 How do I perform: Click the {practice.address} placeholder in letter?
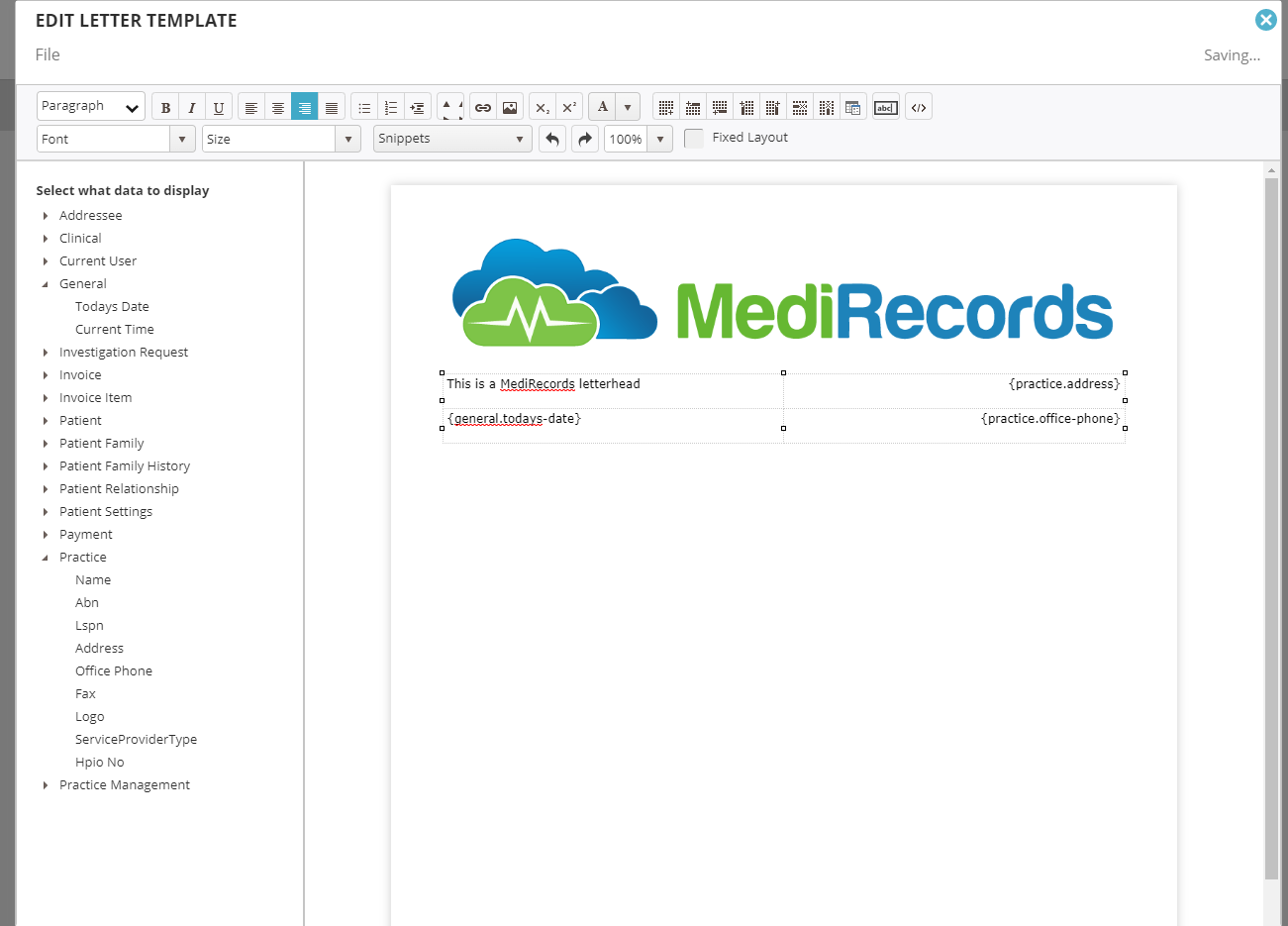pyautogui.click(x=1064, y=384)
